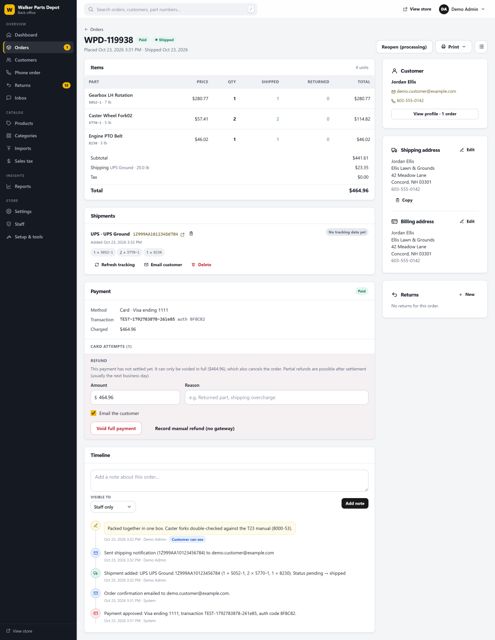Click Email customer in Shipments
The height and width of the screenshot is (640, 495).
[163, 264]
